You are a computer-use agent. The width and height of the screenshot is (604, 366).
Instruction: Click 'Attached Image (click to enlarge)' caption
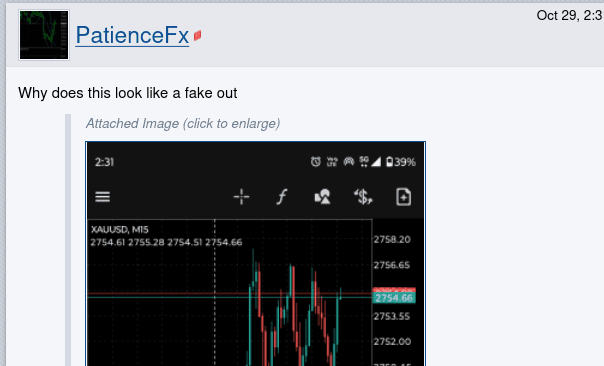(x=183, y=124)
